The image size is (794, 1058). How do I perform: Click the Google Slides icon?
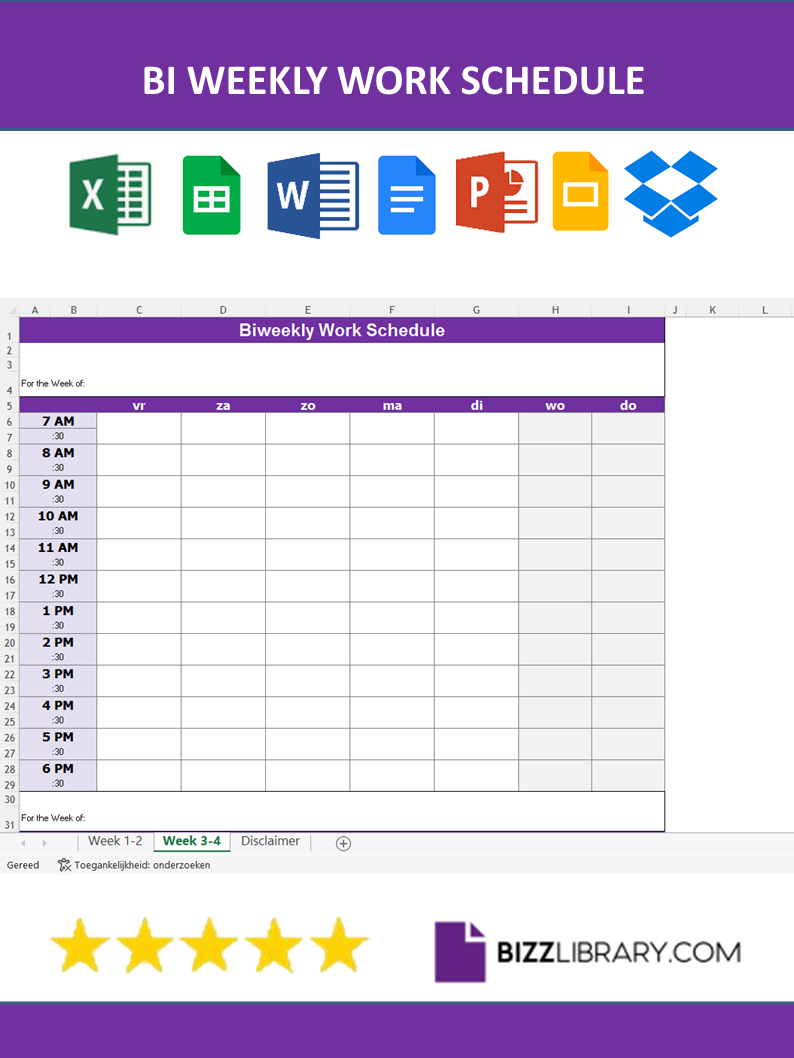coord(580,192)
